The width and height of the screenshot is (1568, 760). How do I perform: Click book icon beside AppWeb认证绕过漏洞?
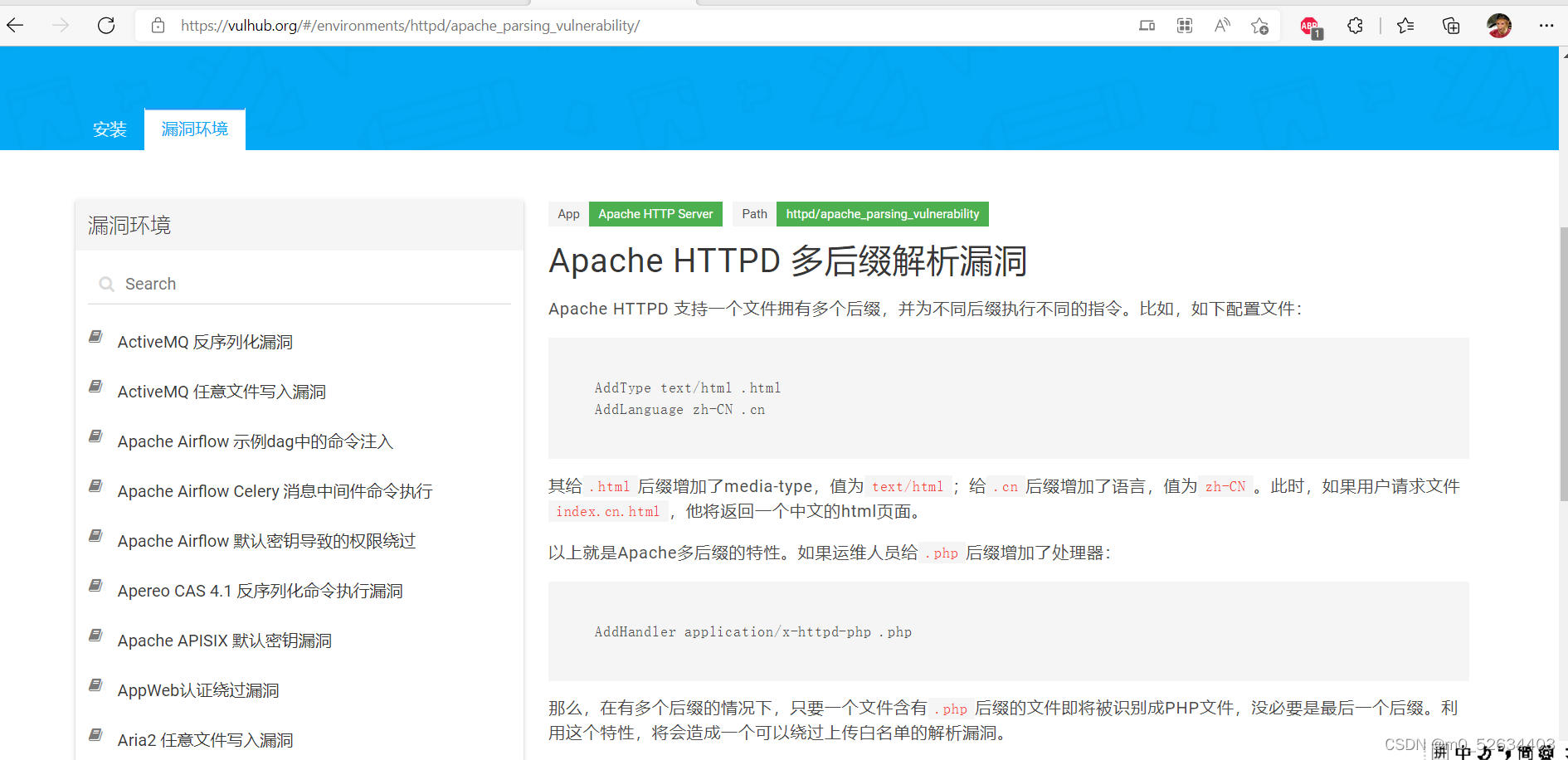[x=96, y=685]
